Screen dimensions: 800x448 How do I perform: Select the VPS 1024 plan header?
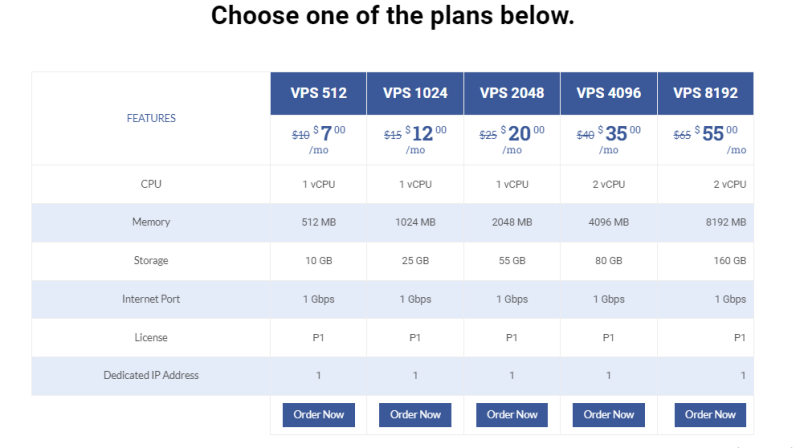click(x=415, y=93)
